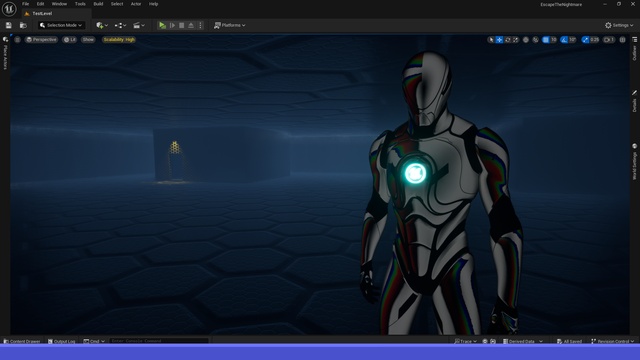
Task: Toggle grid snapping on or off
Action: [x=546, y=40]
